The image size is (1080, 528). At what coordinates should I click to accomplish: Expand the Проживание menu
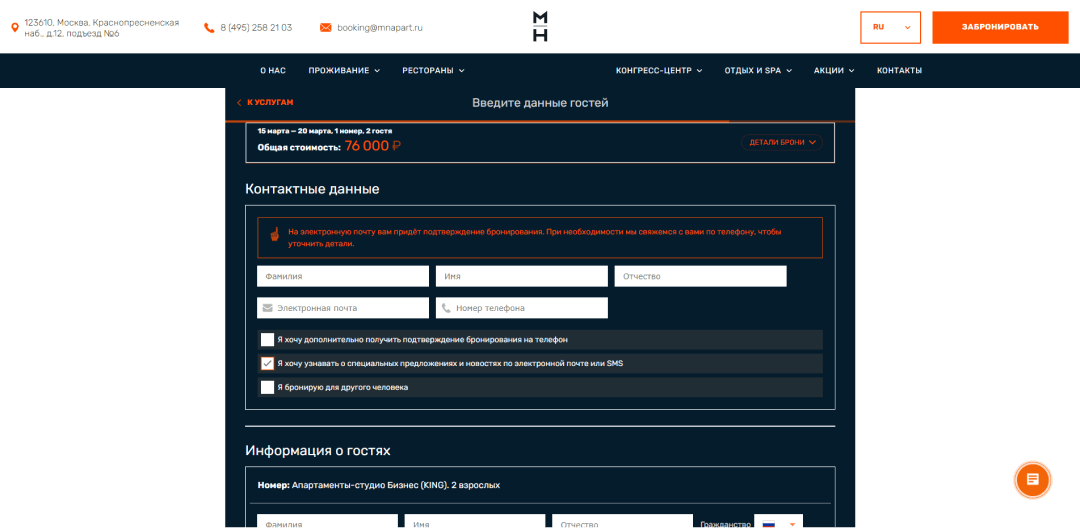pyautogui.click(x=344, y=70)
